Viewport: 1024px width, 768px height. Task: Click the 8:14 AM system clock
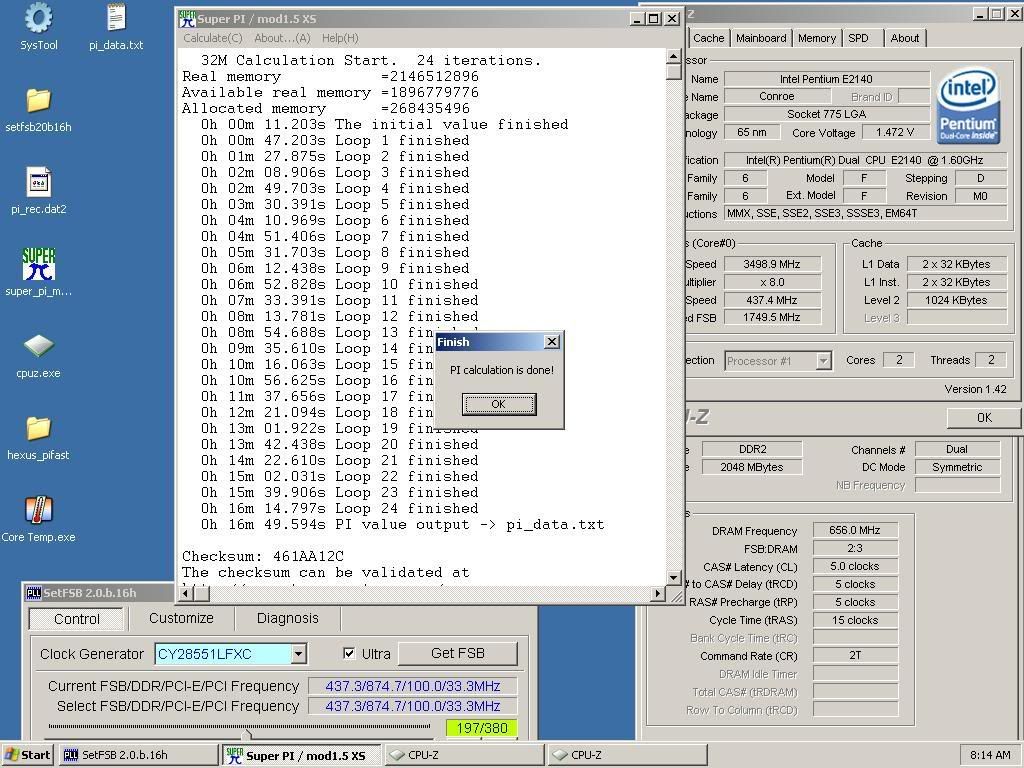[990, 755]
